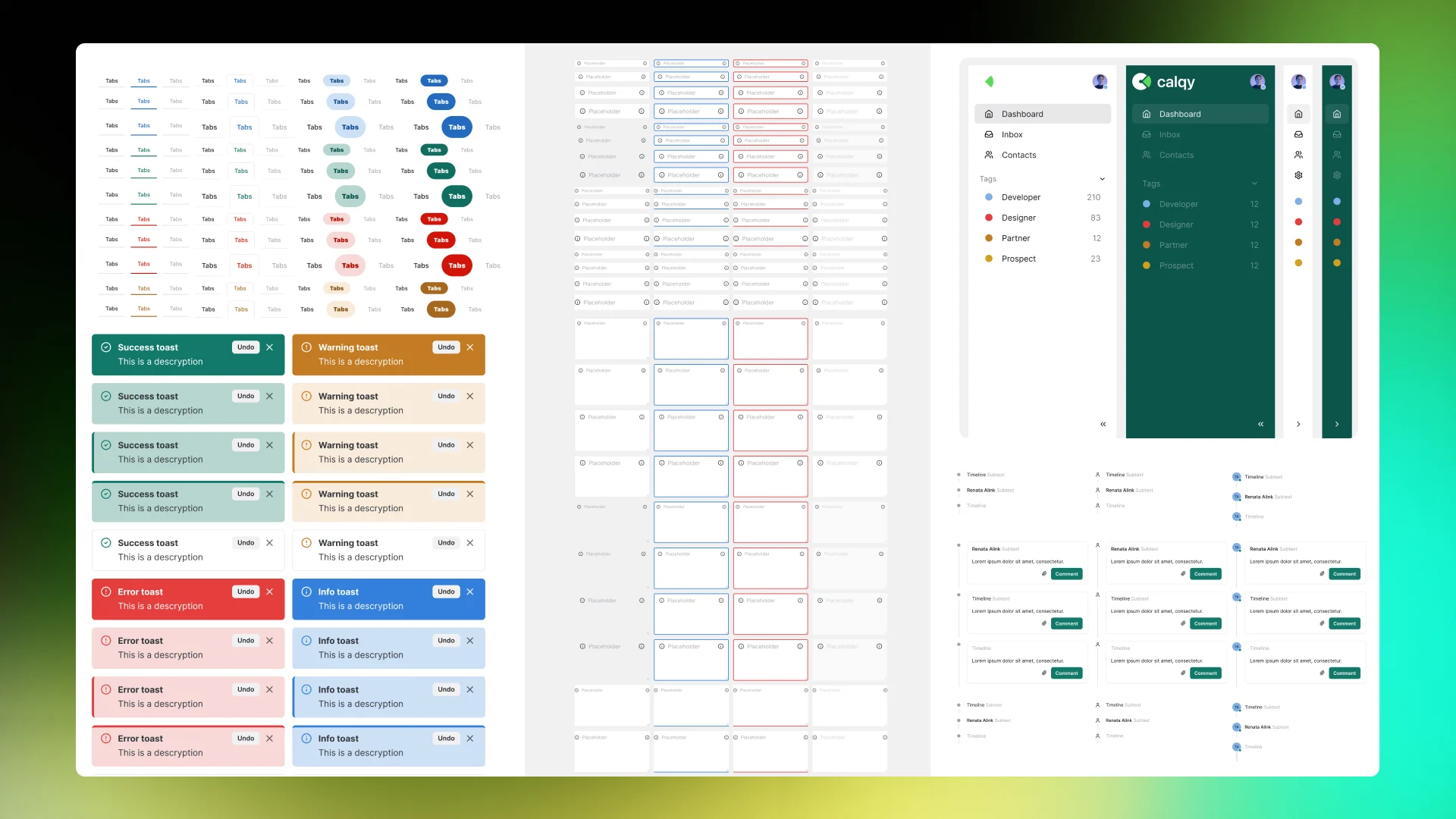
Task: Click the 210 count beside Developer
Action: tap(1094, 197)
